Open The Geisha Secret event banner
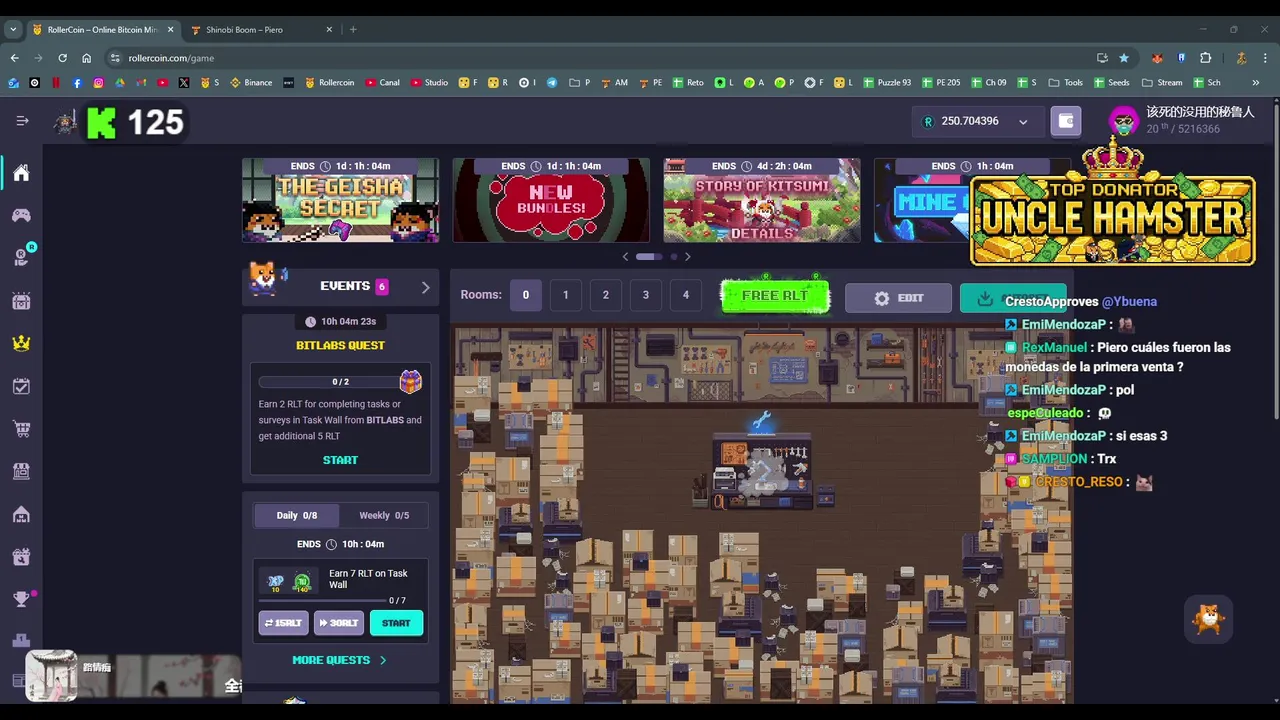This screenshot has width=1280, height=720. pos(340,200)
